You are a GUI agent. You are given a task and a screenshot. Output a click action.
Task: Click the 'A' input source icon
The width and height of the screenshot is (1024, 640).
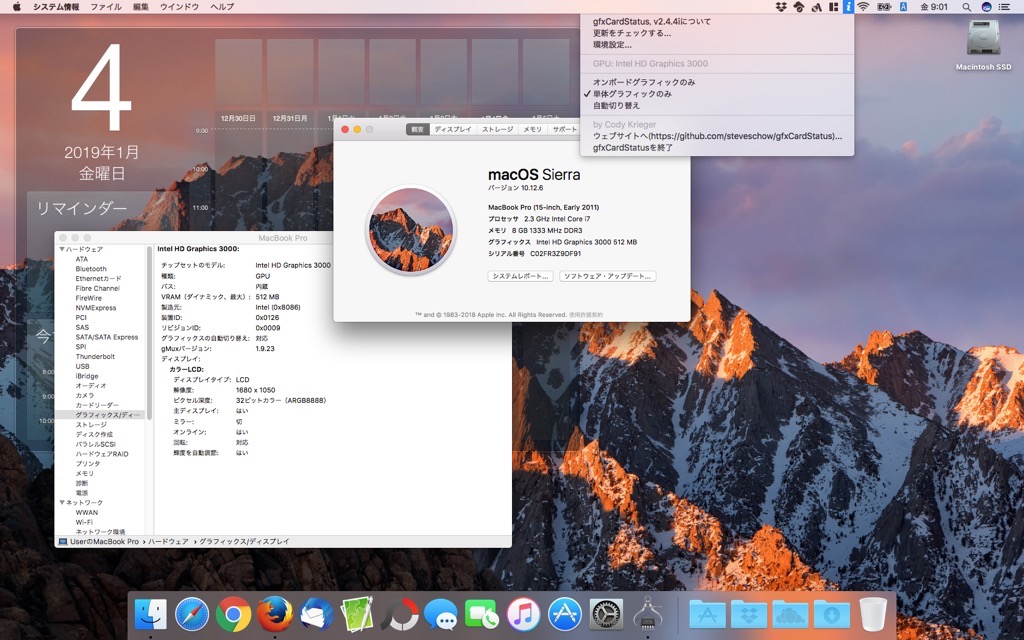click(x=903, y=7)
